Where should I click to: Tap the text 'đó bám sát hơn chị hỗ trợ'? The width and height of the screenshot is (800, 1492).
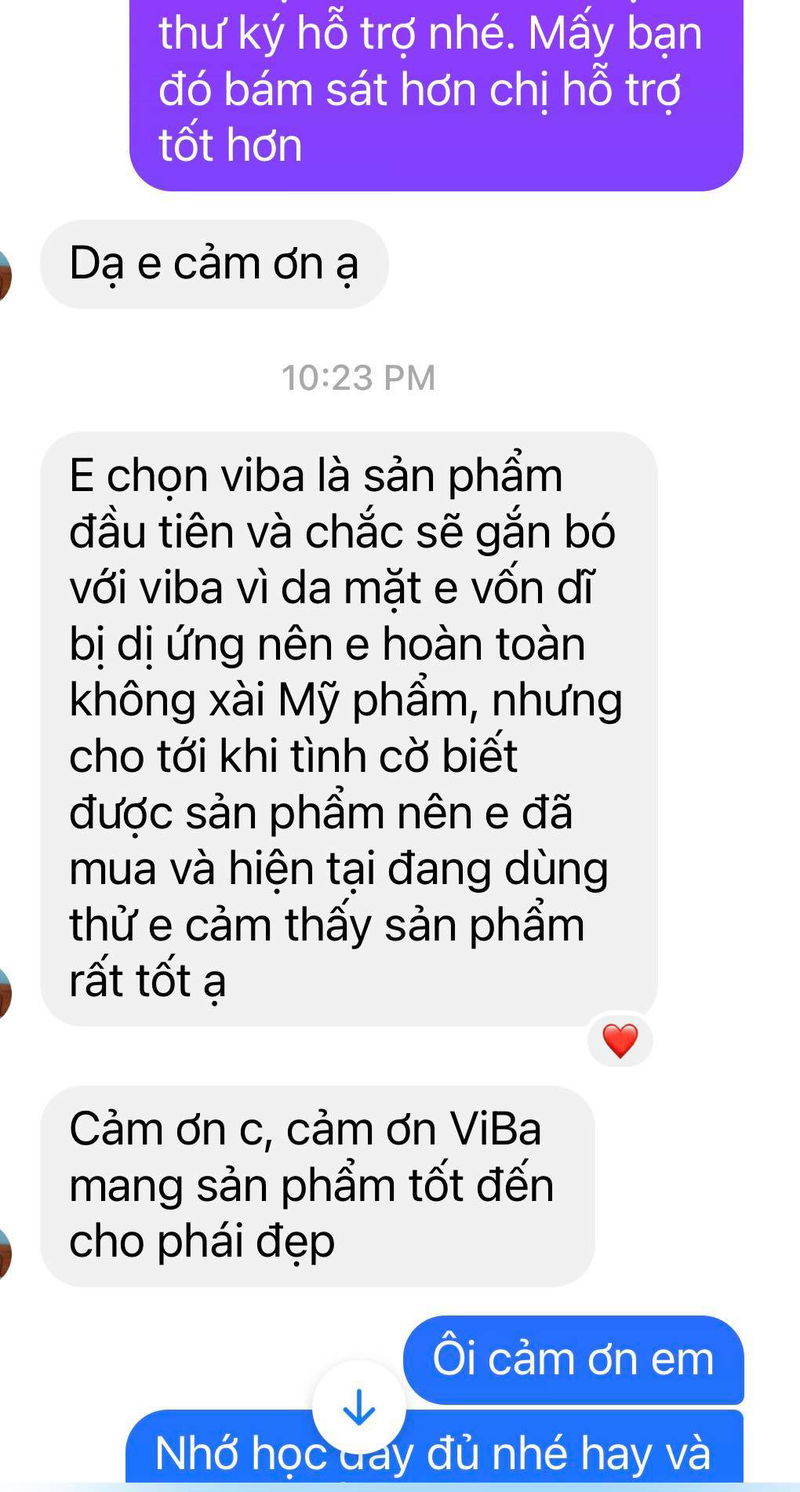point(420,90)
